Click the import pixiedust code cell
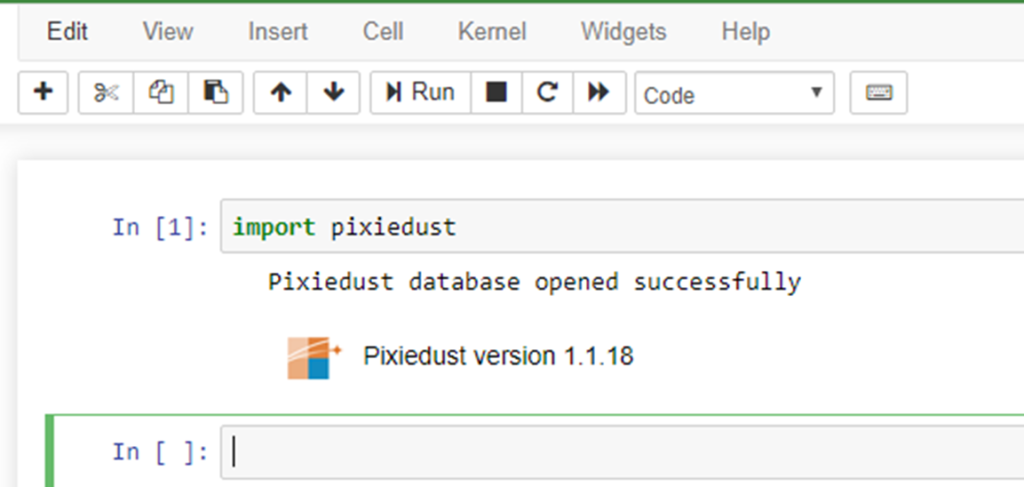Image resolution: width=1024 pixels, height=487 pixels. click(x=622, y=227)
